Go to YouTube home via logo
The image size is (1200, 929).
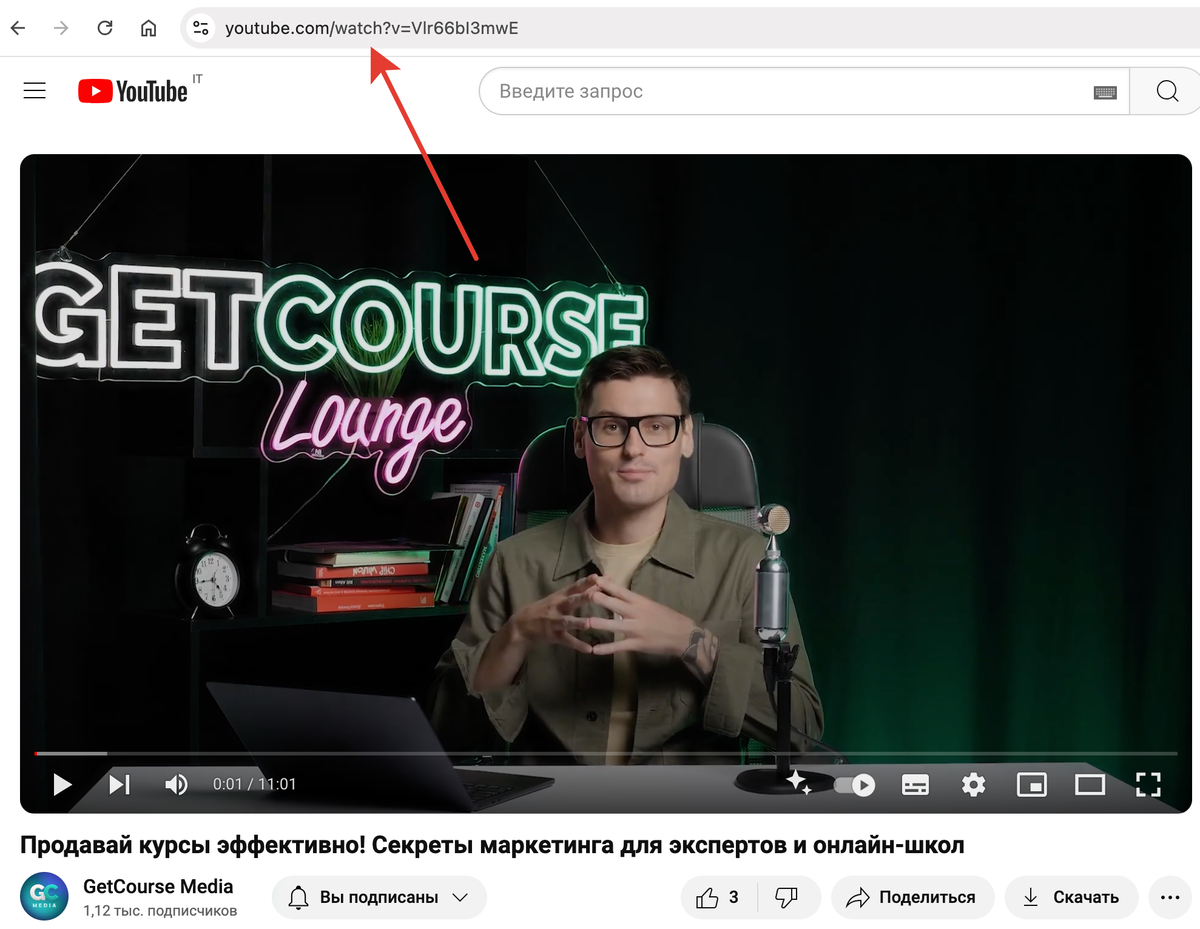[133, 91]
